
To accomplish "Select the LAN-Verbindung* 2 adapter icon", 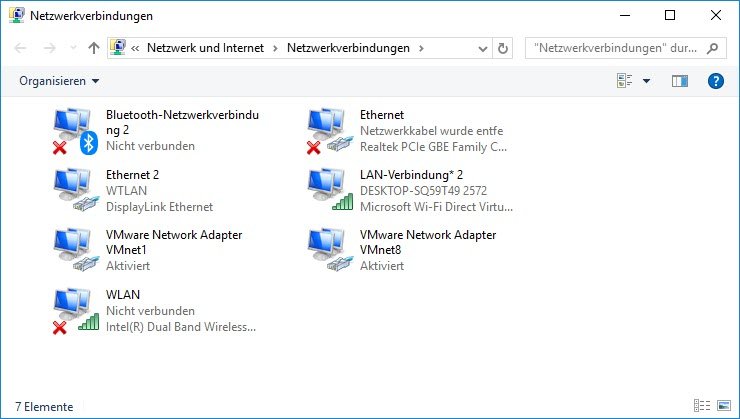I will coord(327,190).
